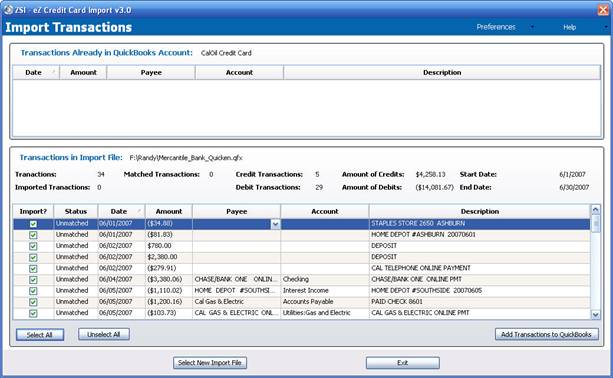Expand the Preferences dropdown arrow
Screen dimensions: 613x378
coord(532,27)
